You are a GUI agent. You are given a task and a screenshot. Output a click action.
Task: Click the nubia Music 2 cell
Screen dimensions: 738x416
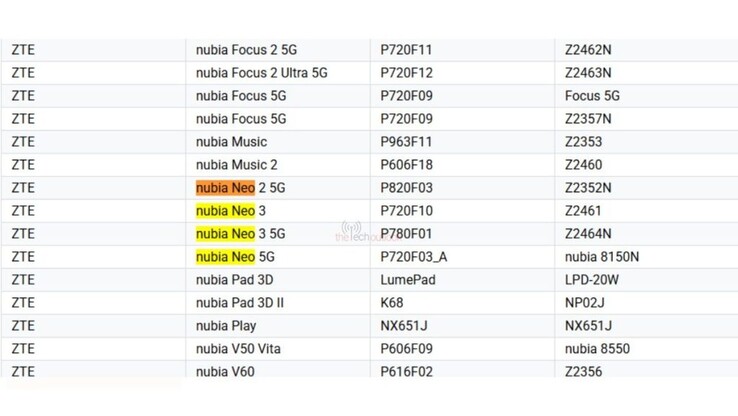click(237, 165)
